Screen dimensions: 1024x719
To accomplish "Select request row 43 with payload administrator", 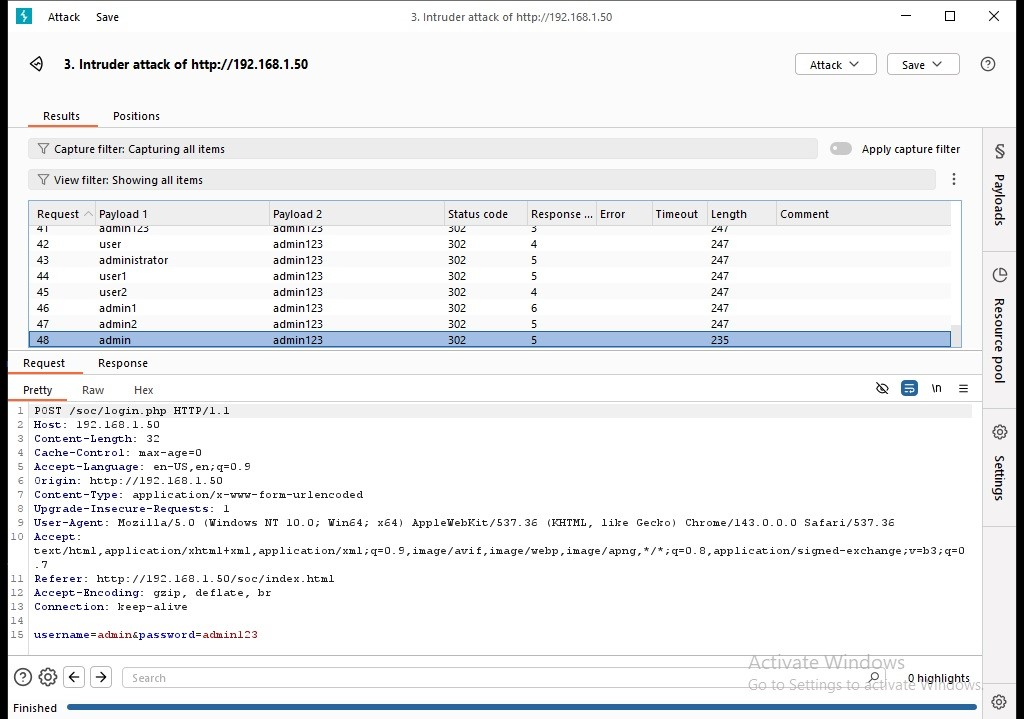I will (x=490, y=260).
